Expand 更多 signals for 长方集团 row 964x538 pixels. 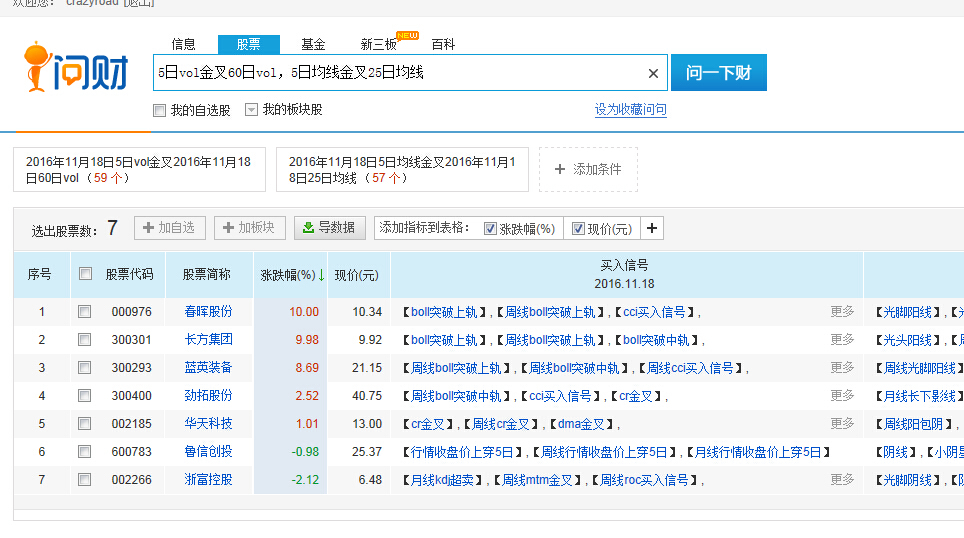[842, 339]
